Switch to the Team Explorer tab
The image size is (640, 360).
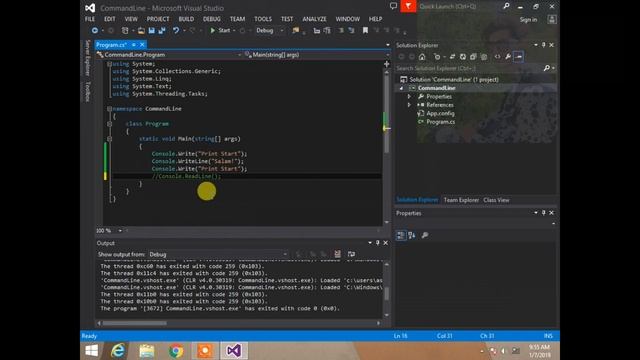click(x=461, y=200)
